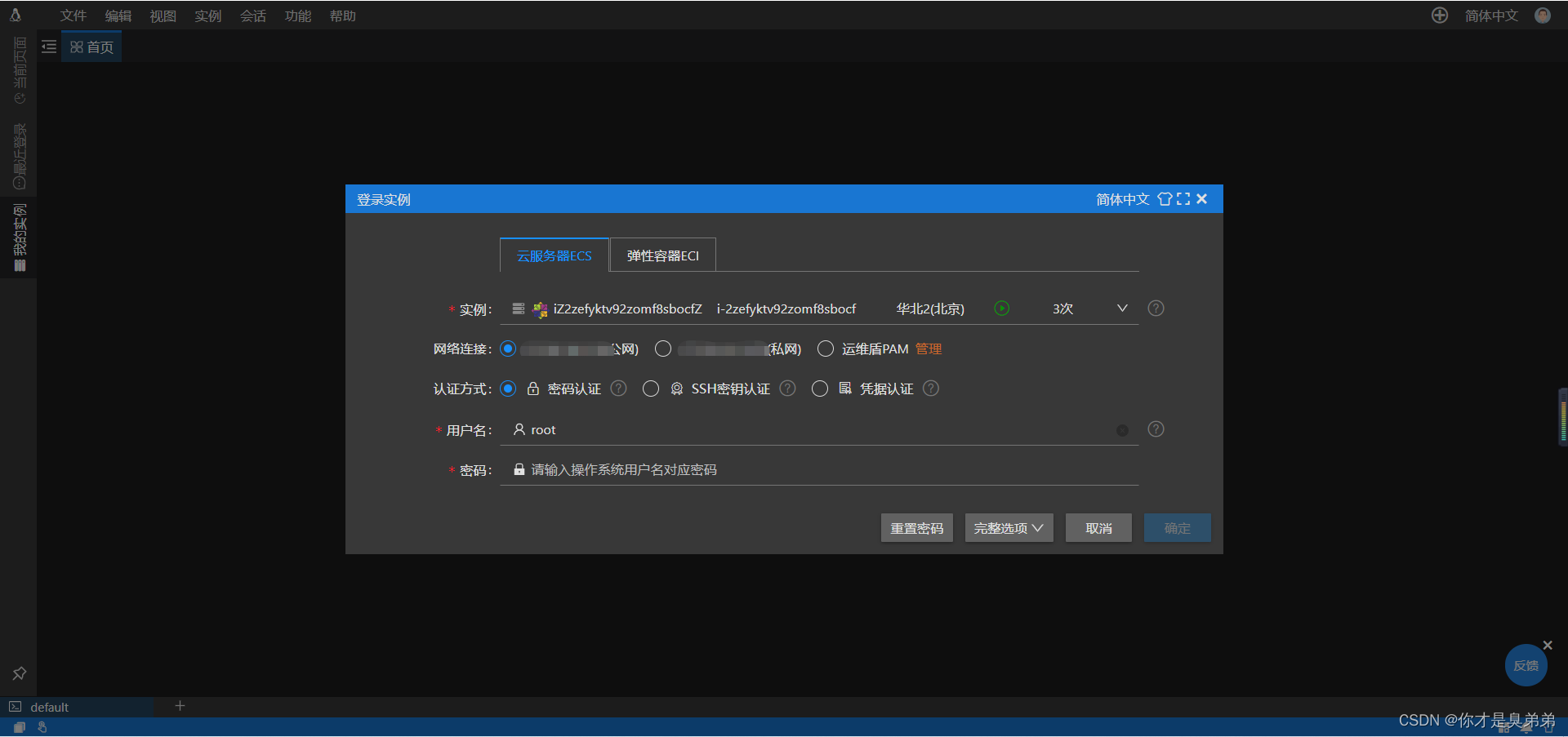Screen dimensions: 1568x737
Task: Click the 取消 button
Action: (1098, 528)
